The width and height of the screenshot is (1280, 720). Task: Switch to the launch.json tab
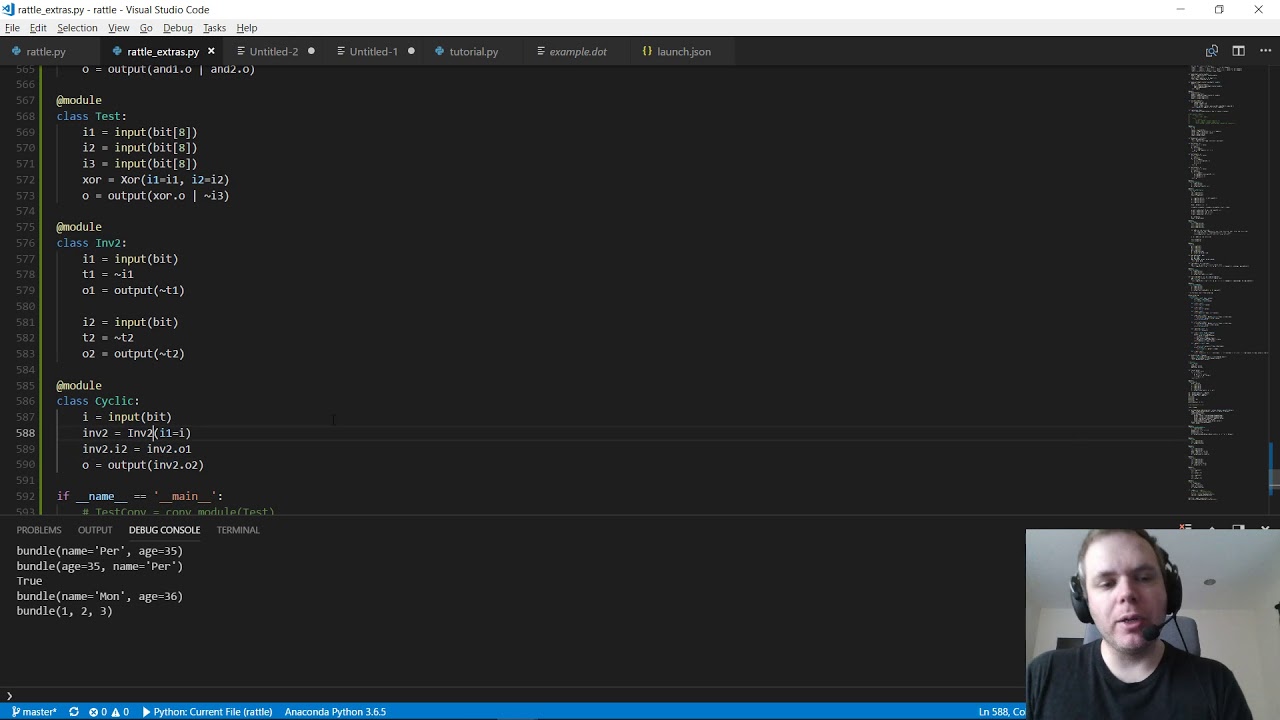click(x=683, y=51)
